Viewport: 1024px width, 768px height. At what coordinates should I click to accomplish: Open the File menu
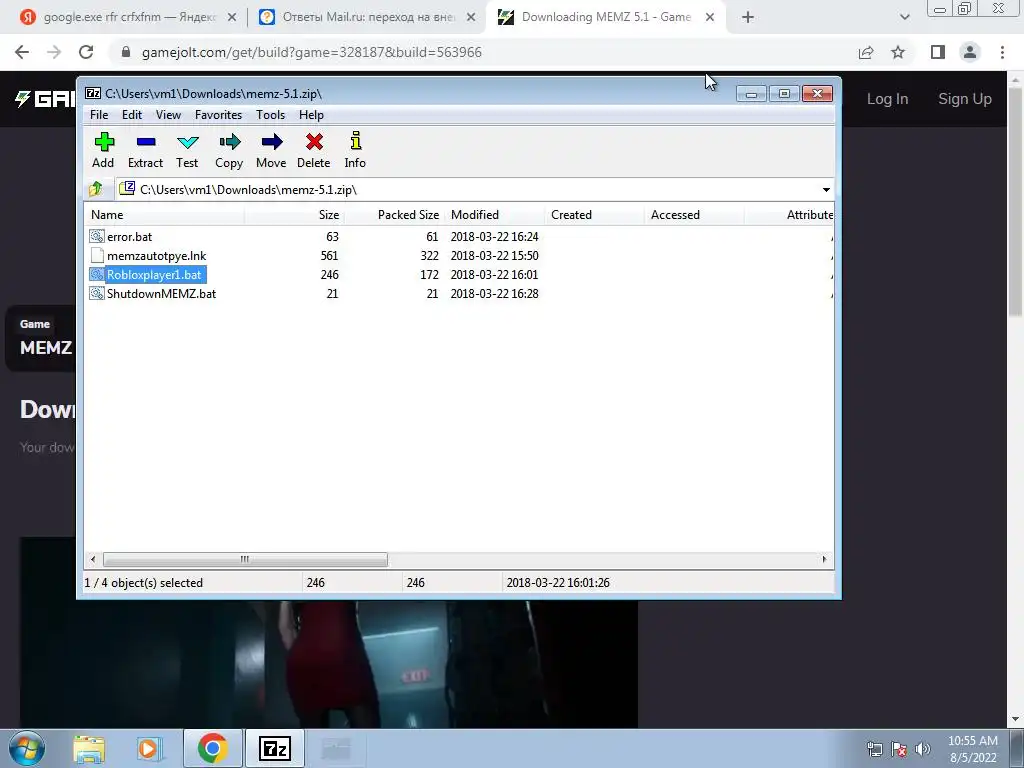tap(99, 115)
